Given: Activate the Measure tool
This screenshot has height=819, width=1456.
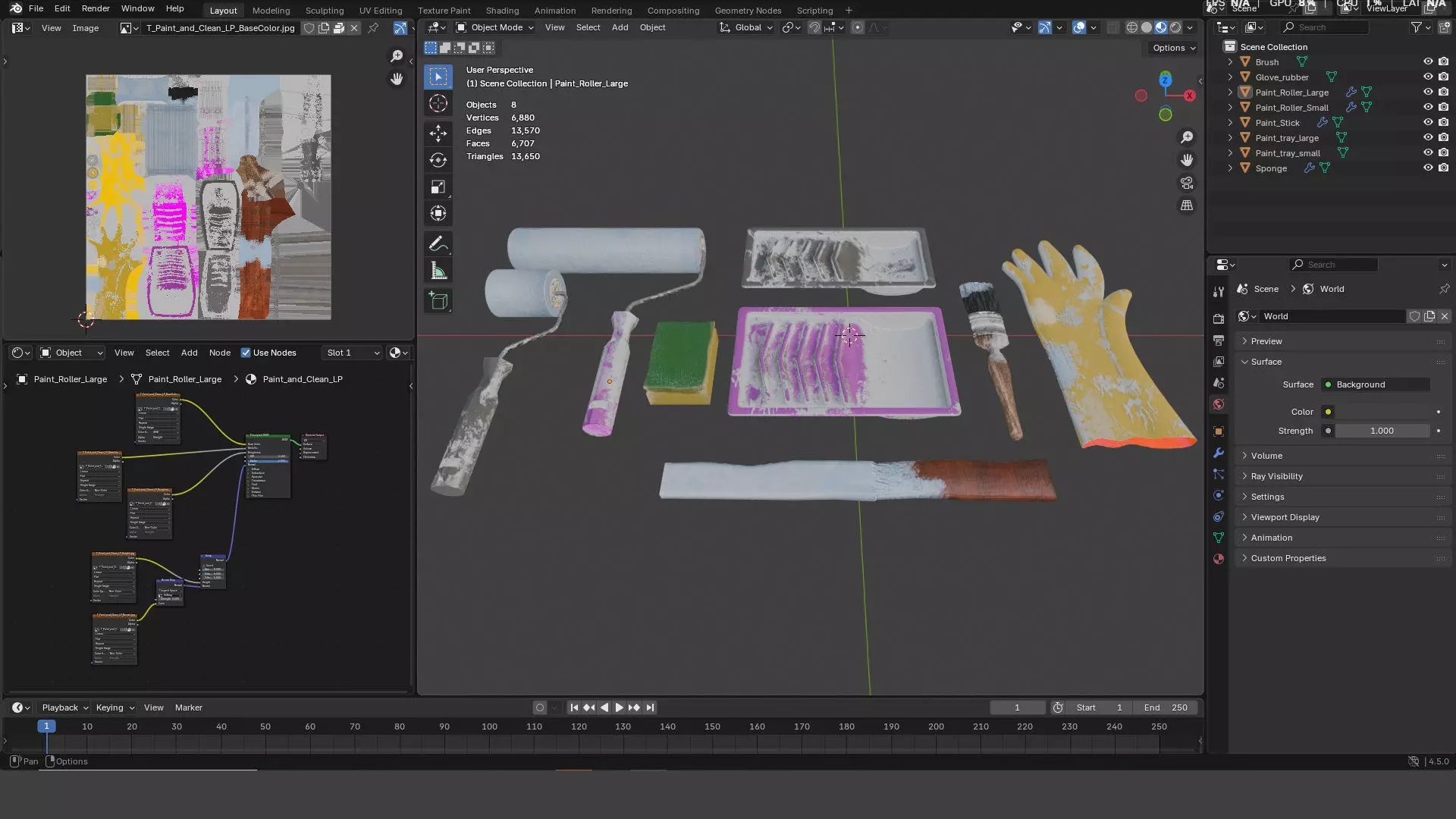Looking at the screenshot, I should [438, 271].
